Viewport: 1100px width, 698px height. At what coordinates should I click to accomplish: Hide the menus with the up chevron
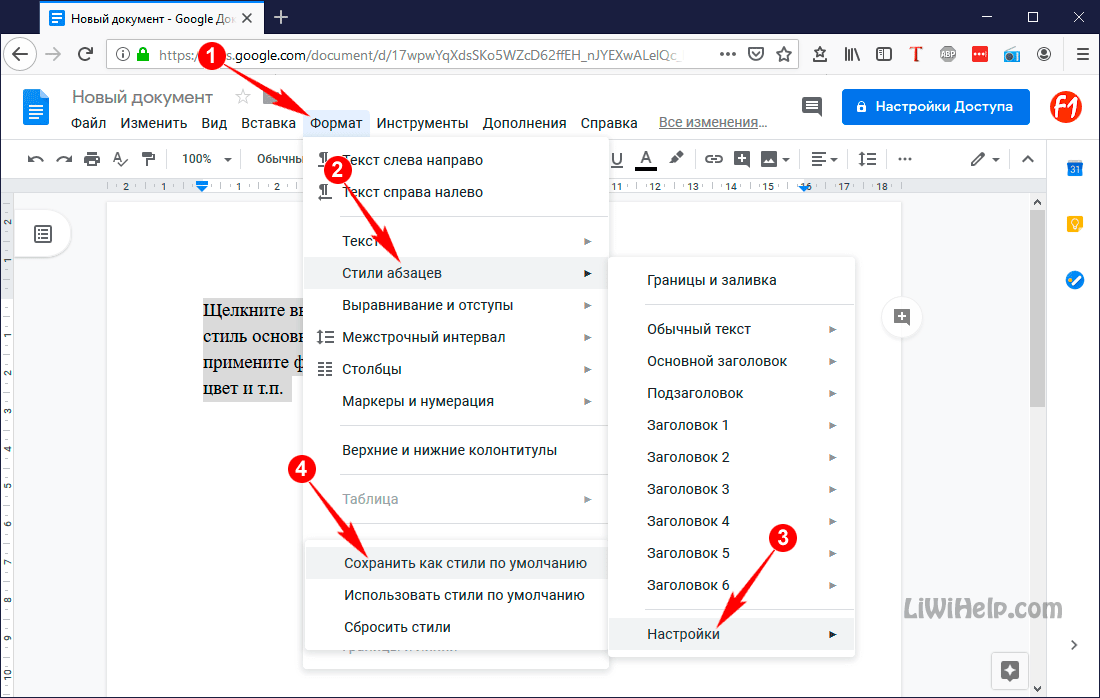[1028, 159]
